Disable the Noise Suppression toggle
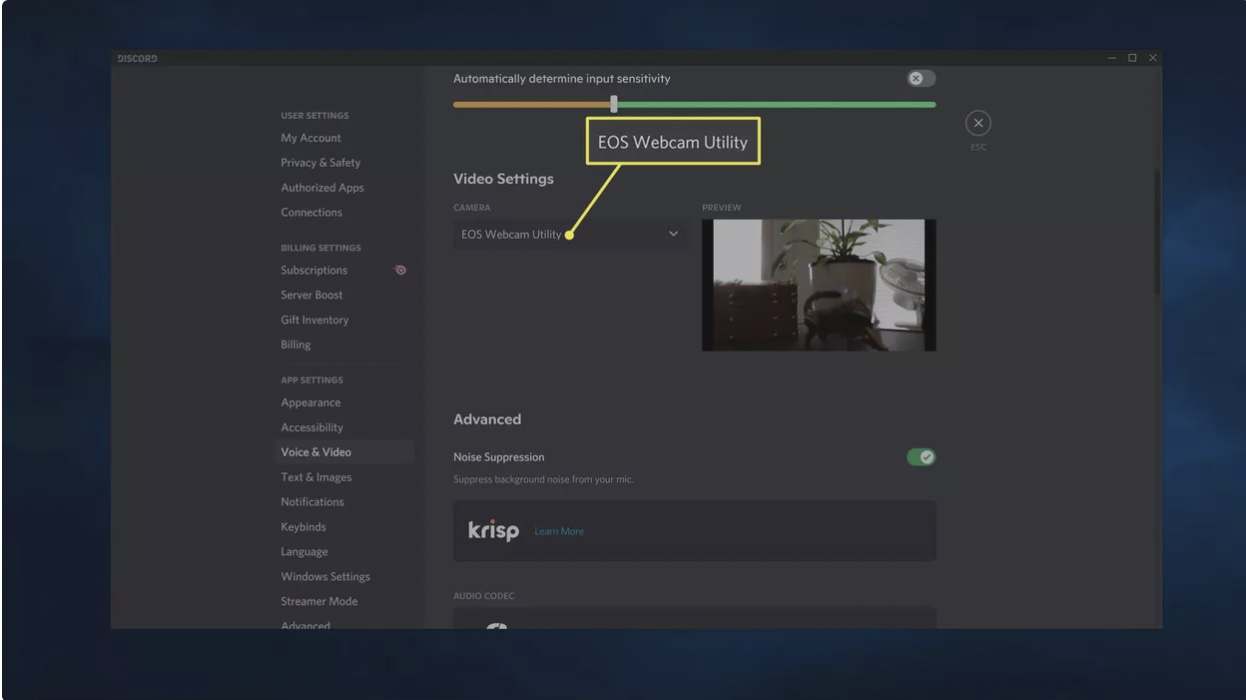1246x700 pixels. [x=921, y=457]
